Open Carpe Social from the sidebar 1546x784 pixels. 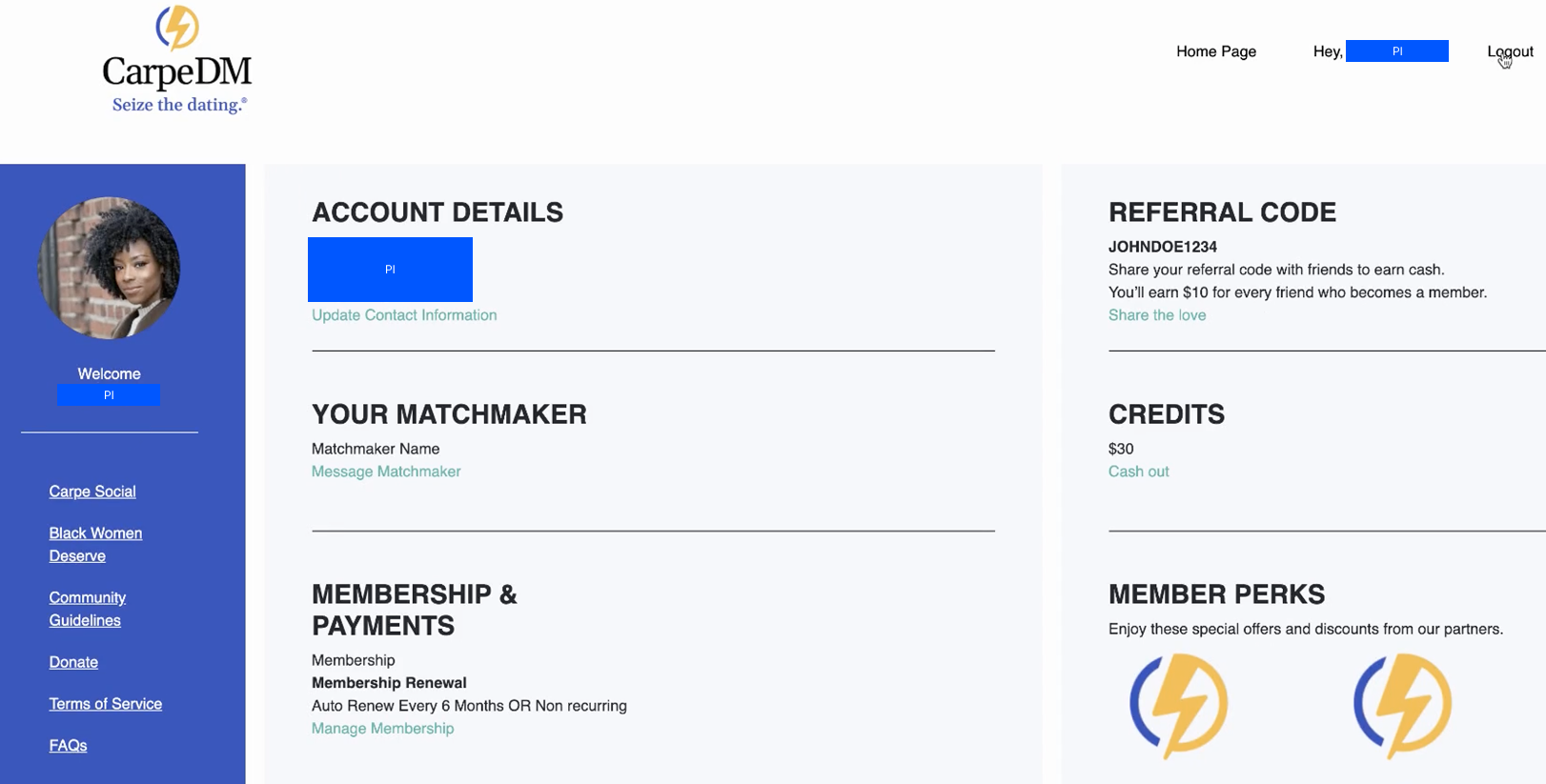(92, 491)
